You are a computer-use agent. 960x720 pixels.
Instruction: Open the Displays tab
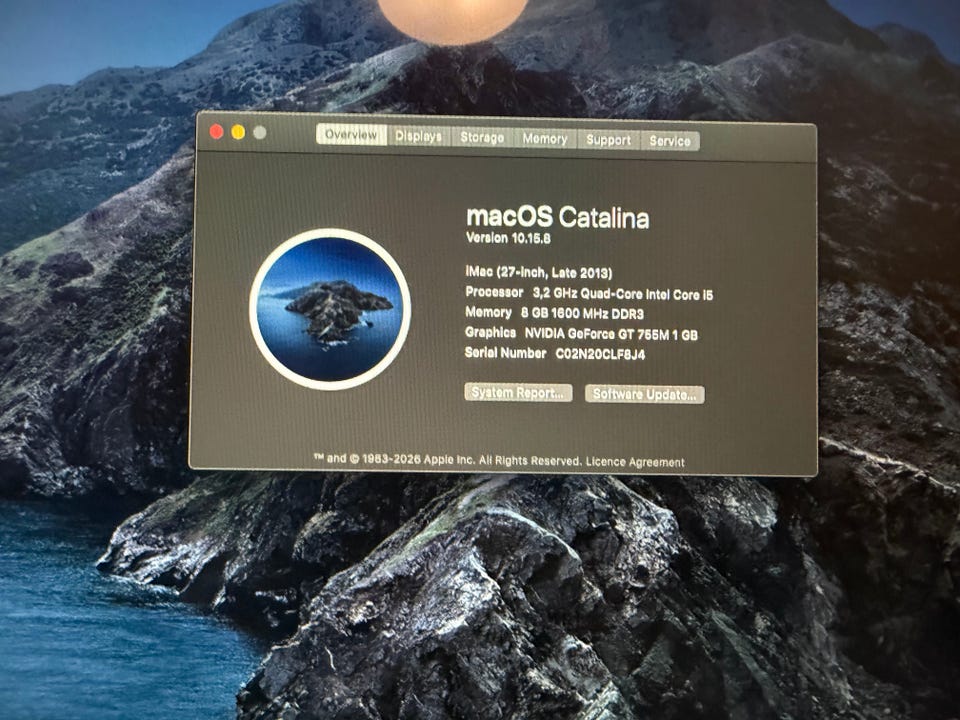419,136
